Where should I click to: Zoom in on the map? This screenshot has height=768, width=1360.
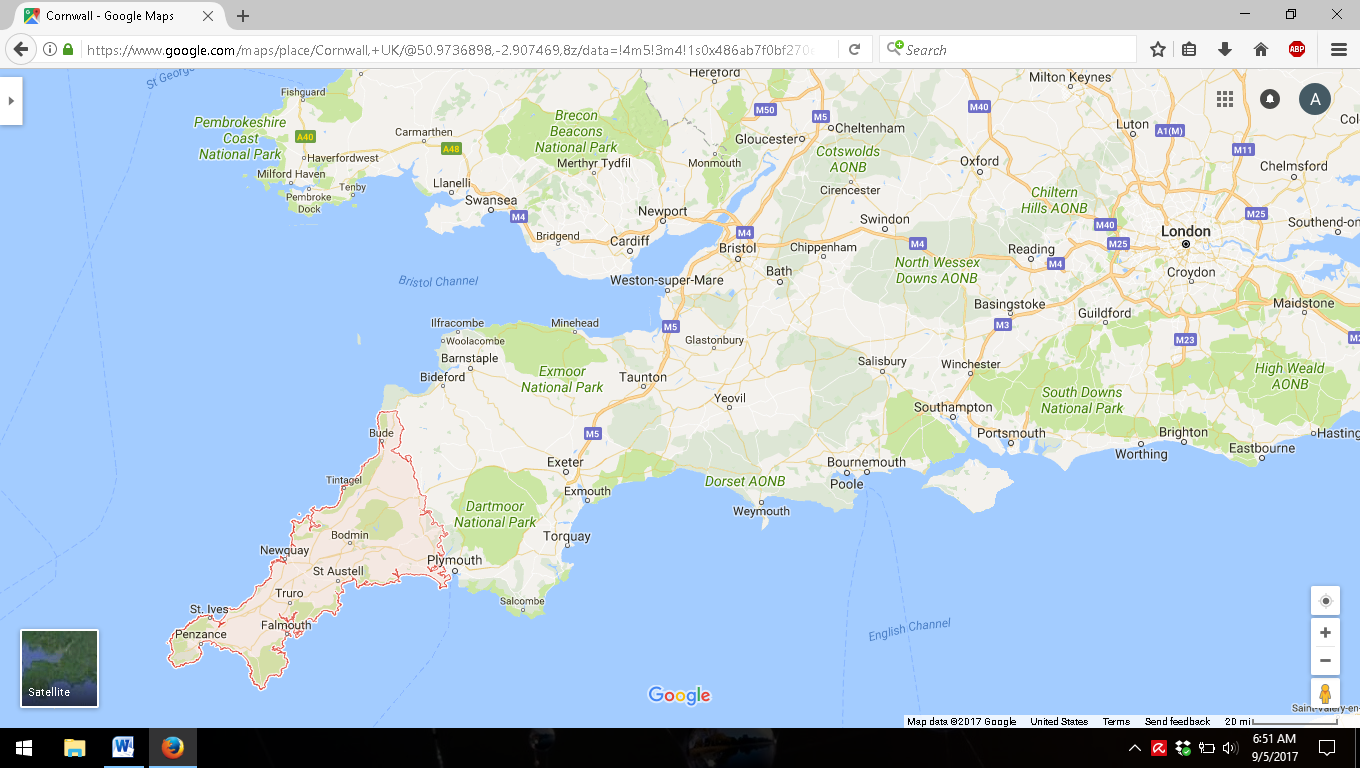click(1325, 633)
